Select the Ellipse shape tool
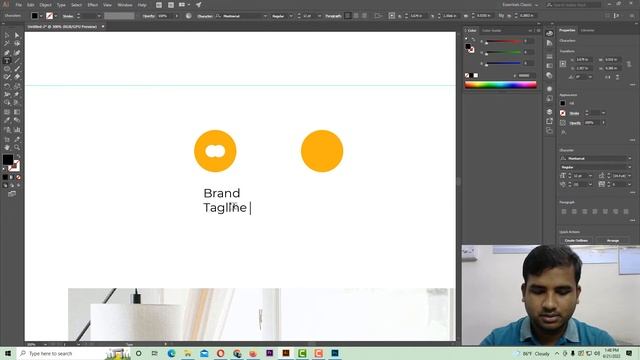Viewport: 640px width, 360px height. tap(7, 69)
